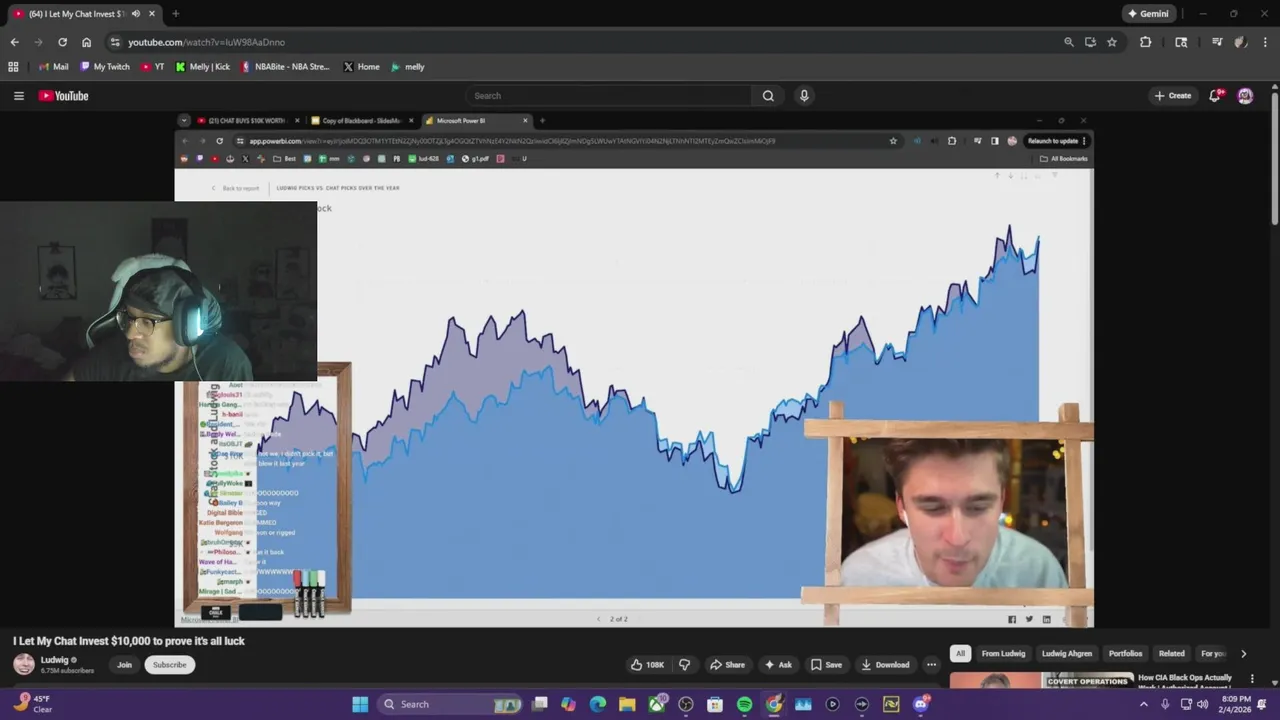The height and width of the screenshot is (720, 1280).
Task: Select the Related chip
Action: pos(1171,654)
